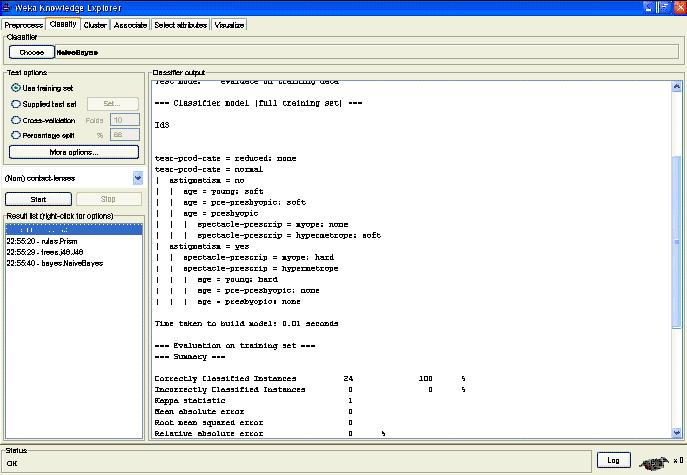This screenshot has width=687, height=475.
Task: Select the Supplied test set option
Action: tap(16, 104)
